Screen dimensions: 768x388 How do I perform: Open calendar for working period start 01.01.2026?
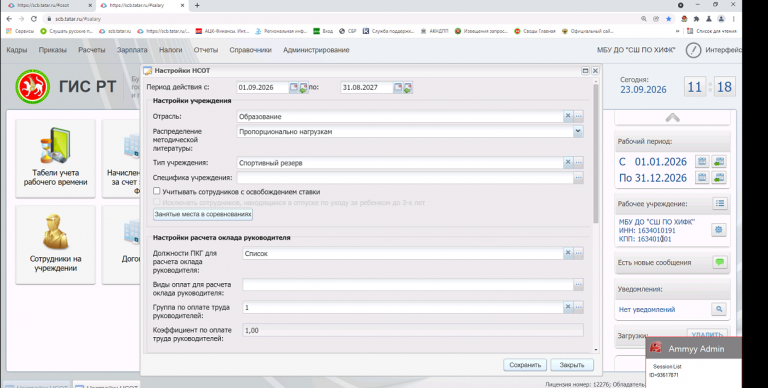click(702, 161)
